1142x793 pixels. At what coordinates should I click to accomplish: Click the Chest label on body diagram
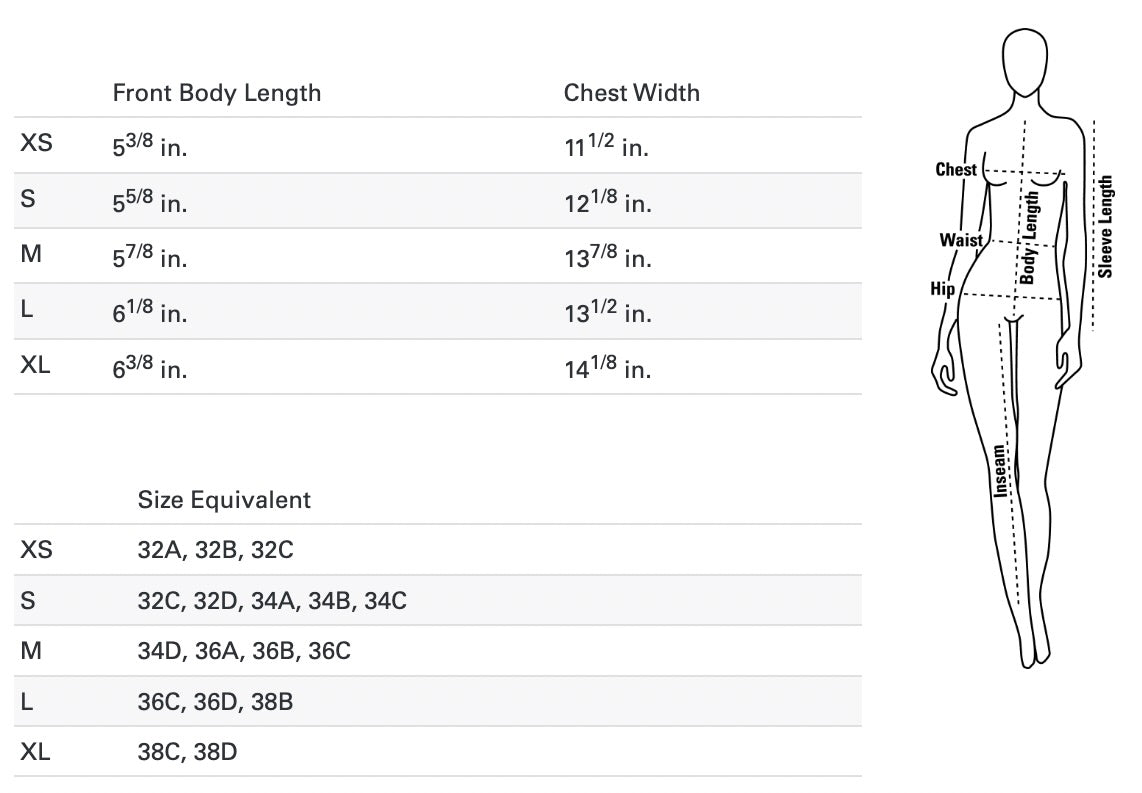[956, 170]
